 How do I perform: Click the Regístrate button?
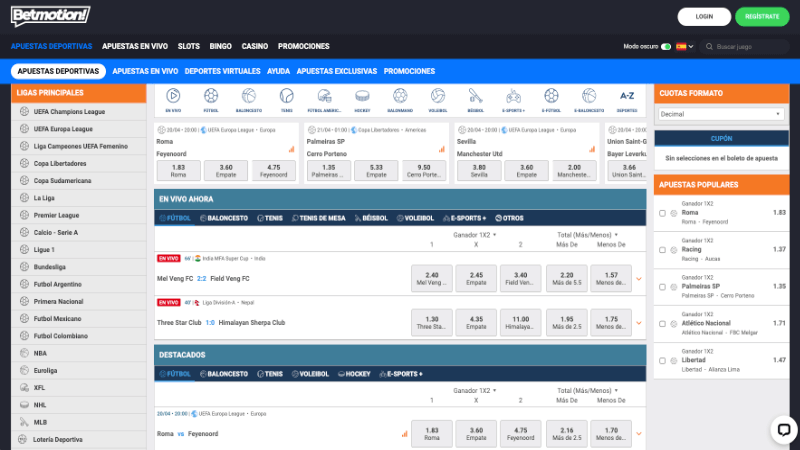click(x=762, y=17)
